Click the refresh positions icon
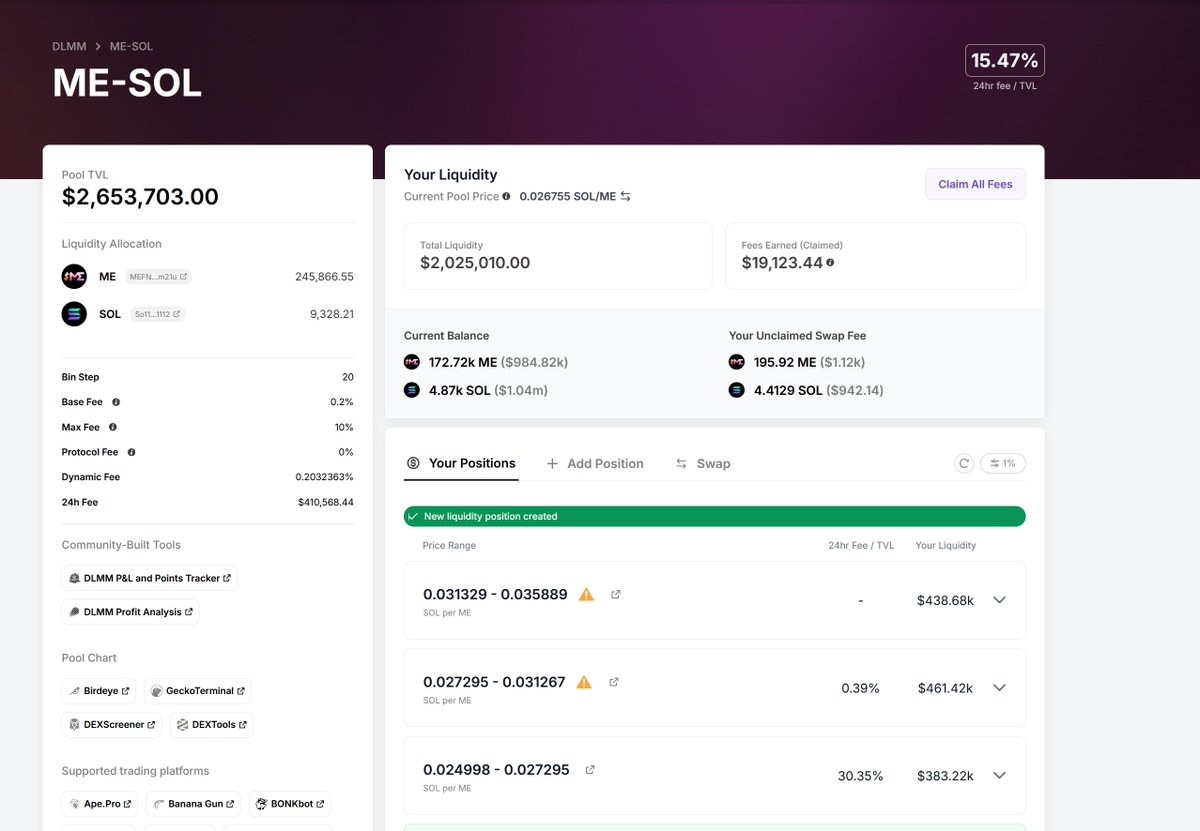This screenshot has width=1200, height=831. [964, 463]
